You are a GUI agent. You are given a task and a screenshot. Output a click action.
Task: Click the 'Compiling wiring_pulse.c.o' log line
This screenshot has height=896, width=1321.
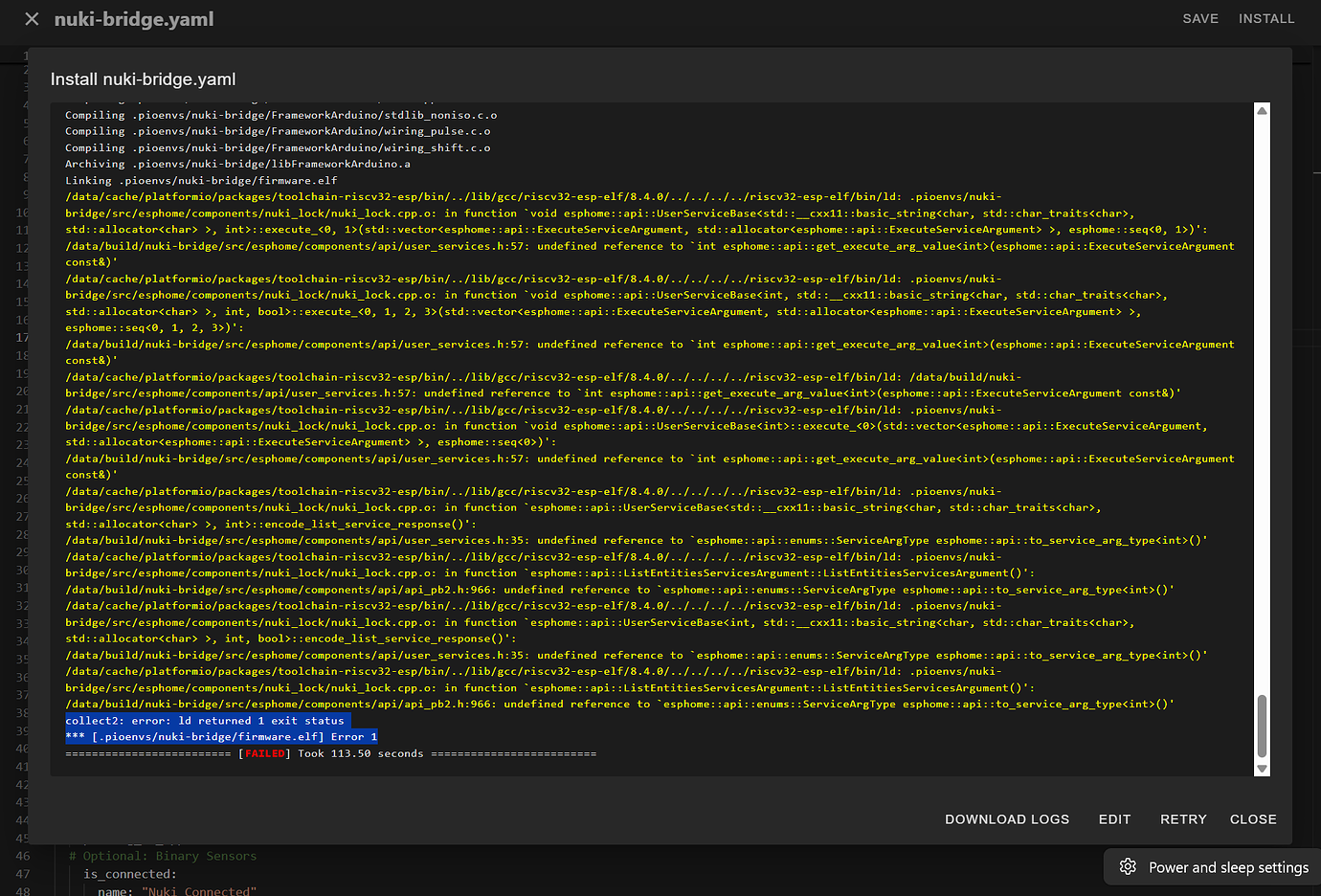tap(278, 132)
